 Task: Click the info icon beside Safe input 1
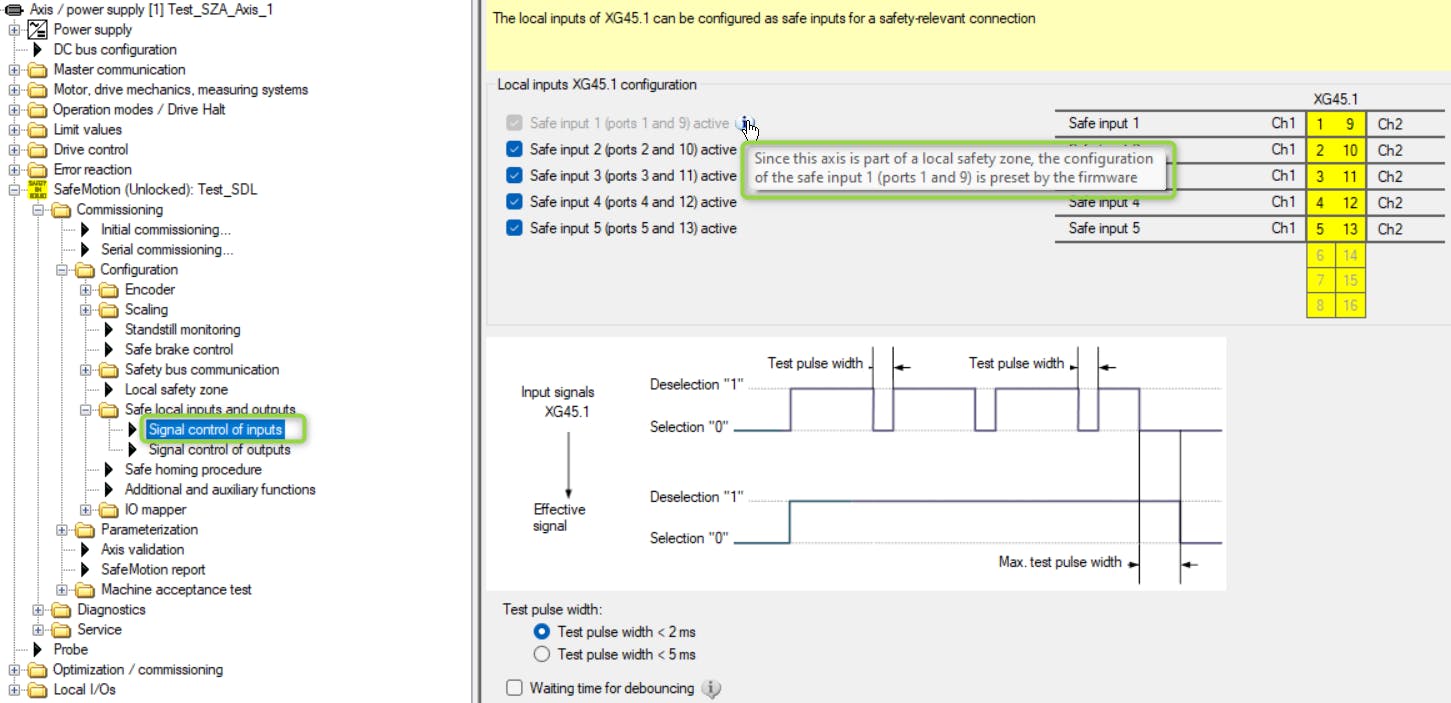[x=743, y=123]
